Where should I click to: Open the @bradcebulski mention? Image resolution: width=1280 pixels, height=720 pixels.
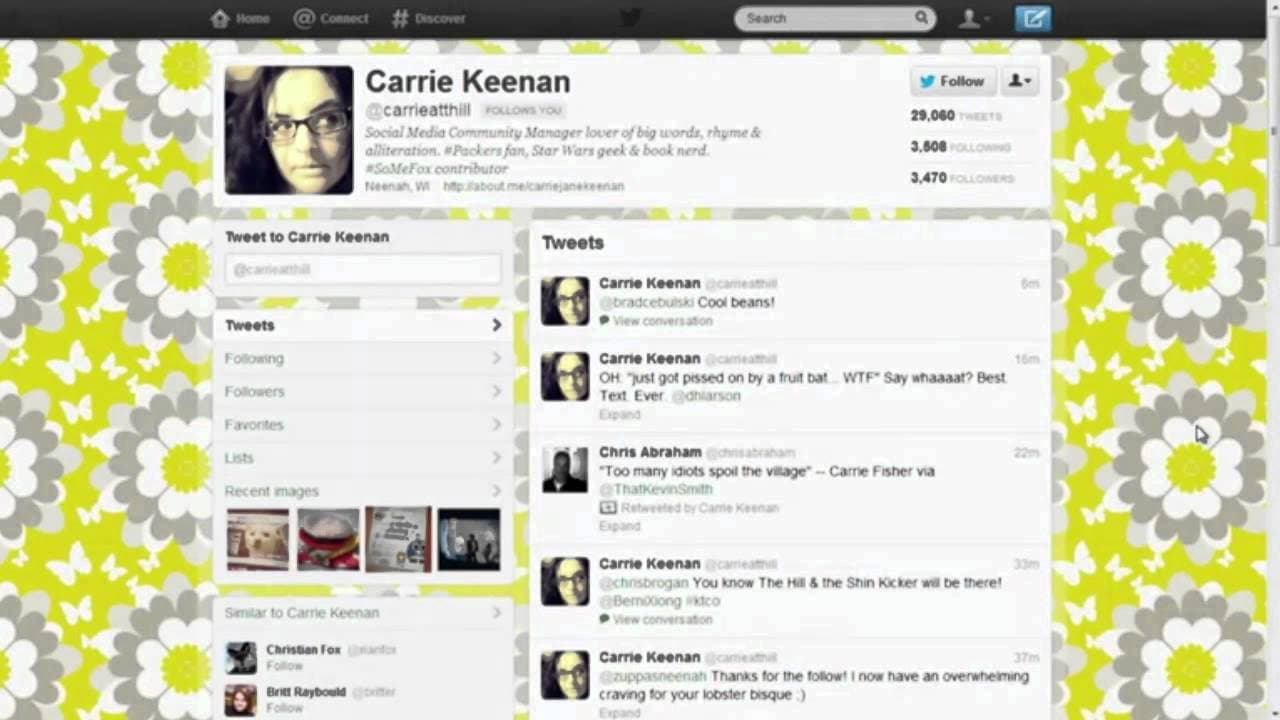[x=646, y=302]
